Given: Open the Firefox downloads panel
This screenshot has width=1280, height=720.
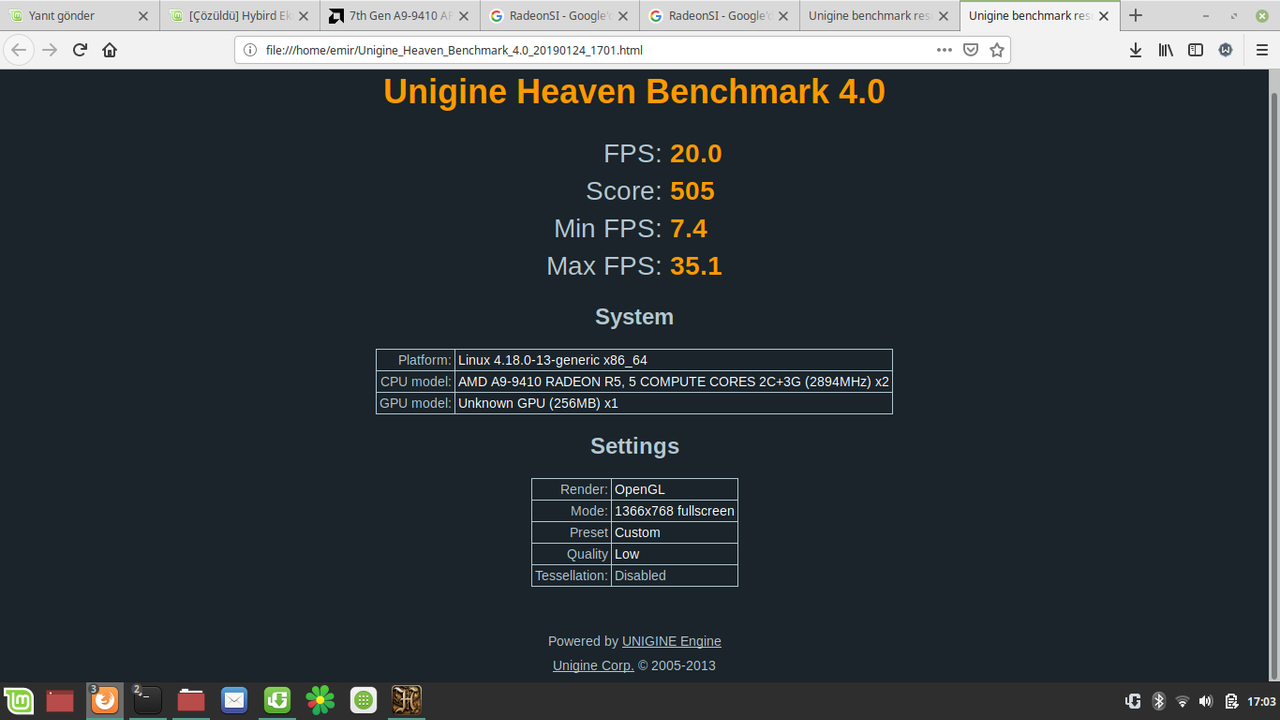Looking at the screenshot, I should [x=1136, y=50].
